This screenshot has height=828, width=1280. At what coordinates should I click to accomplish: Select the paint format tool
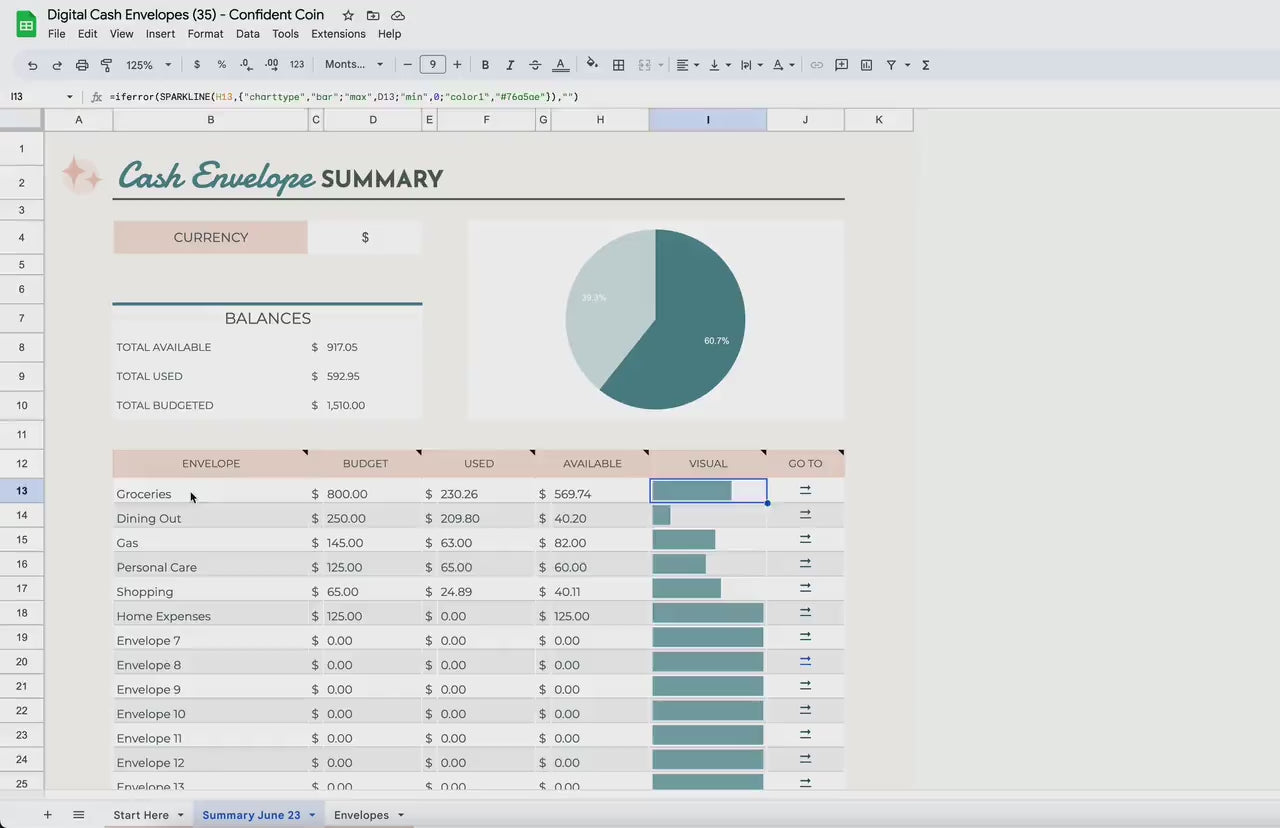106,65
